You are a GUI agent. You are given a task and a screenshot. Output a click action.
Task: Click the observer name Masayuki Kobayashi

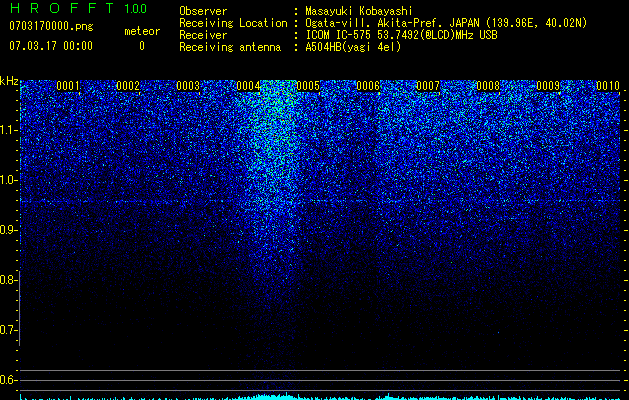(x=359, y=11)
